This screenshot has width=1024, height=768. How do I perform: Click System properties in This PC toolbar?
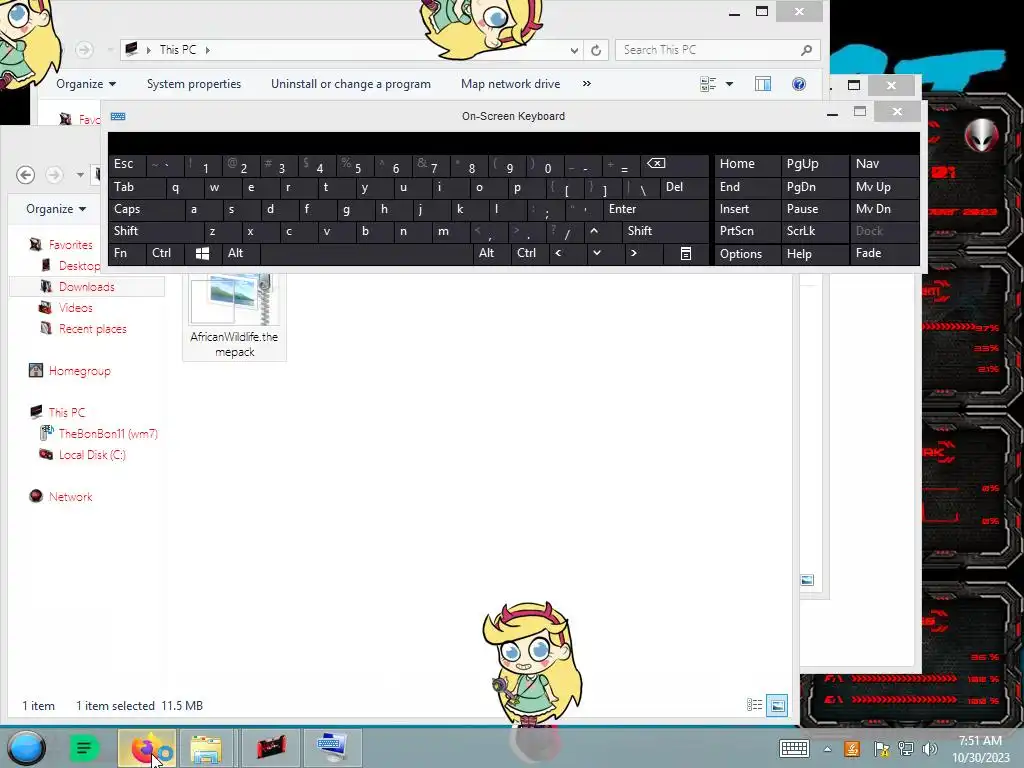(x=194, y=84)
